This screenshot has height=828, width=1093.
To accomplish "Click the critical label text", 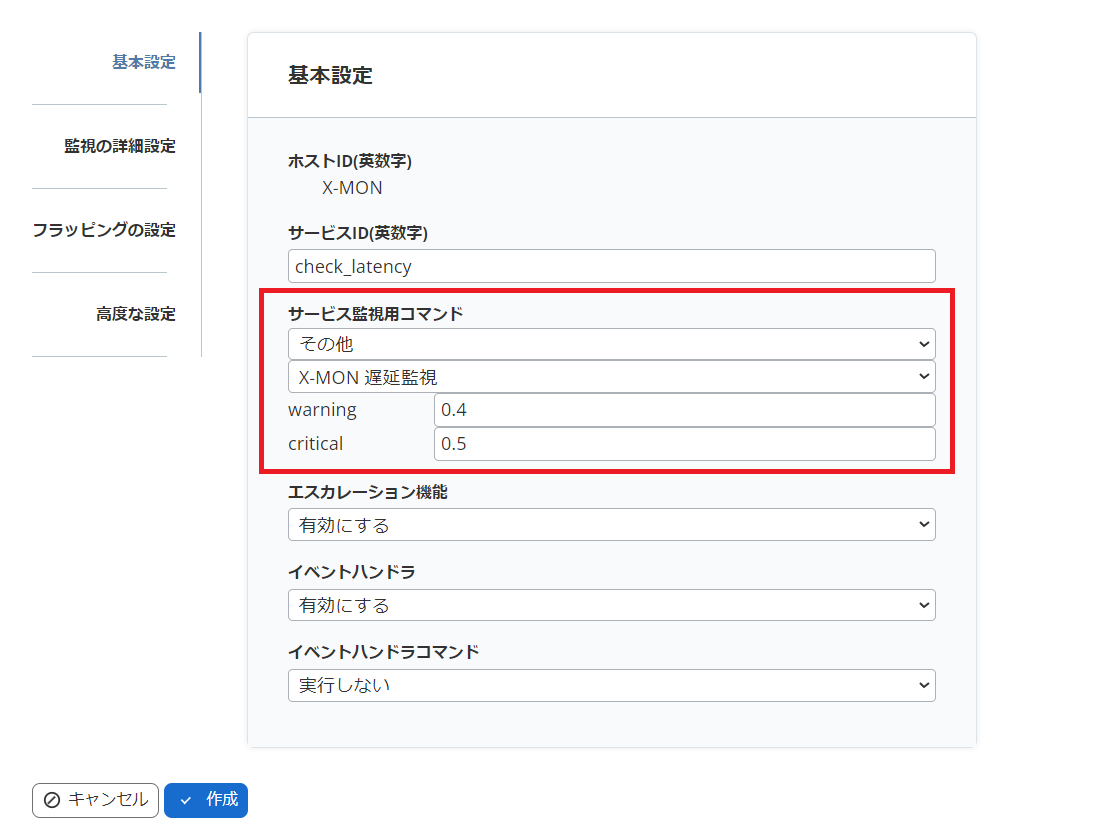I will [x=316, y=444].
